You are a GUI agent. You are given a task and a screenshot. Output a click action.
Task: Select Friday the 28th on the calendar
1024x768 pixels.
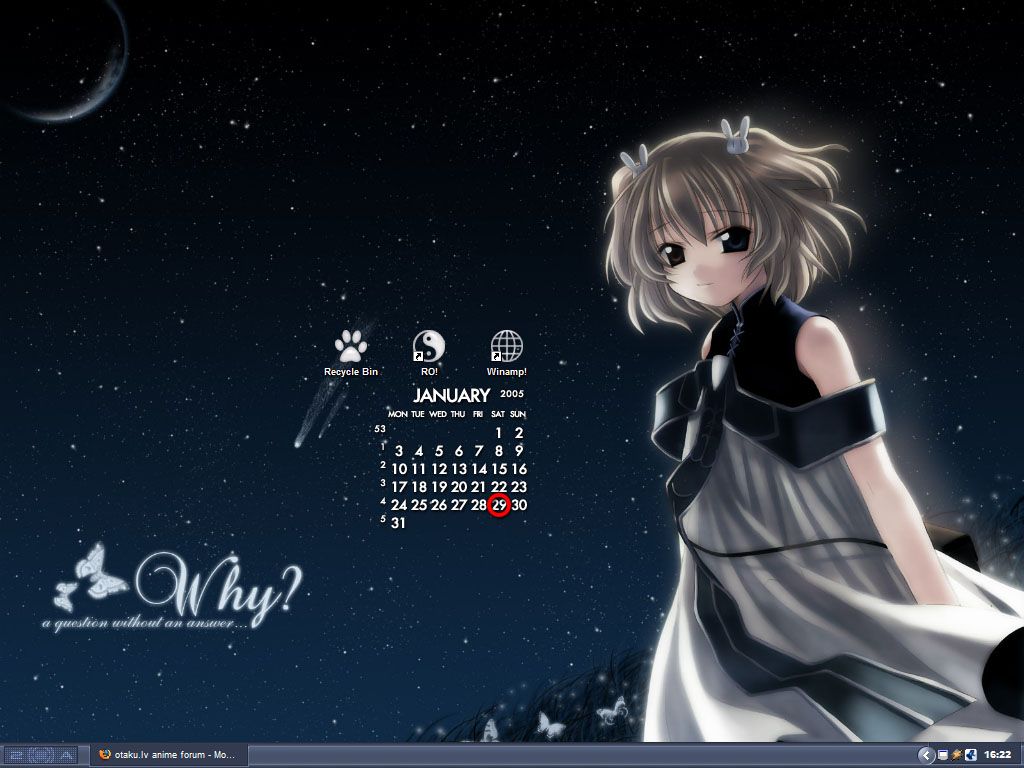pos(479,505)
